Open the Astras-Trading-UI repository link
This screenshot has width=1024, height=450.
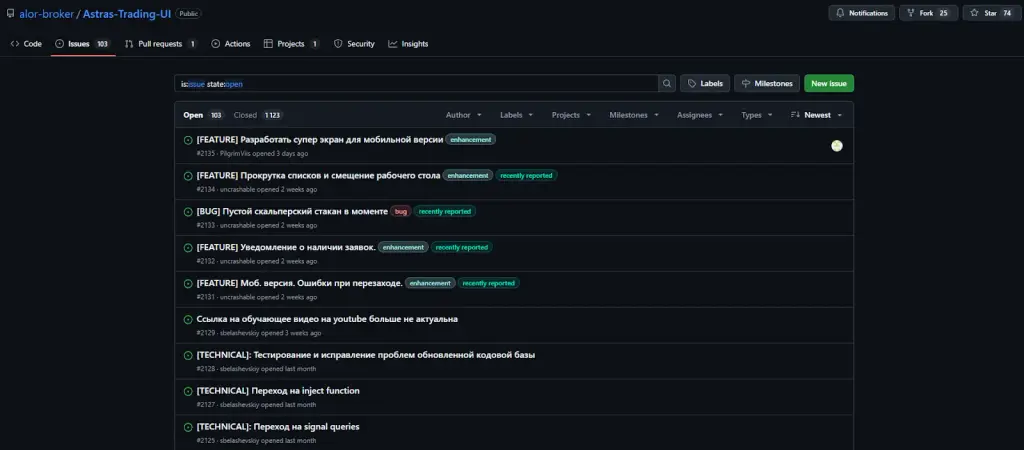click(x=127, y=14)
